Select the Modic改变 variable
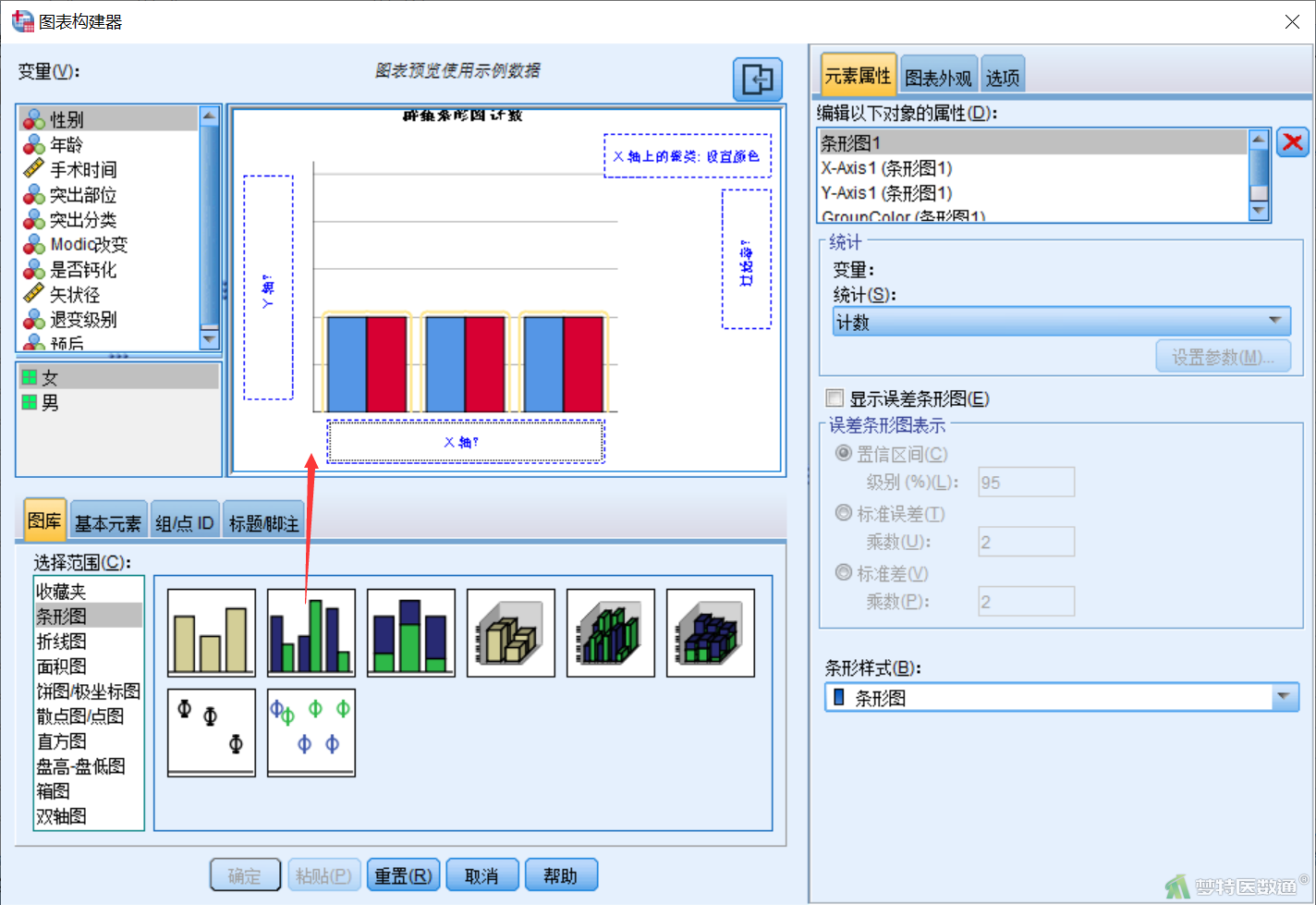Screen dimensions: 1316x905 point(108,244)
